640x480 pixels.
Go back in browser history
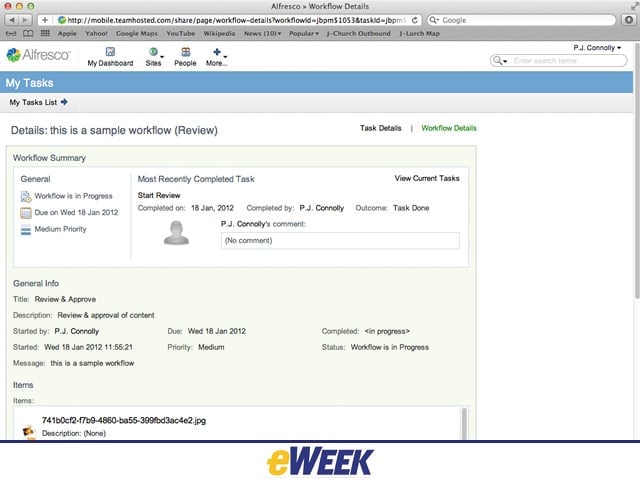pos(12,20)
